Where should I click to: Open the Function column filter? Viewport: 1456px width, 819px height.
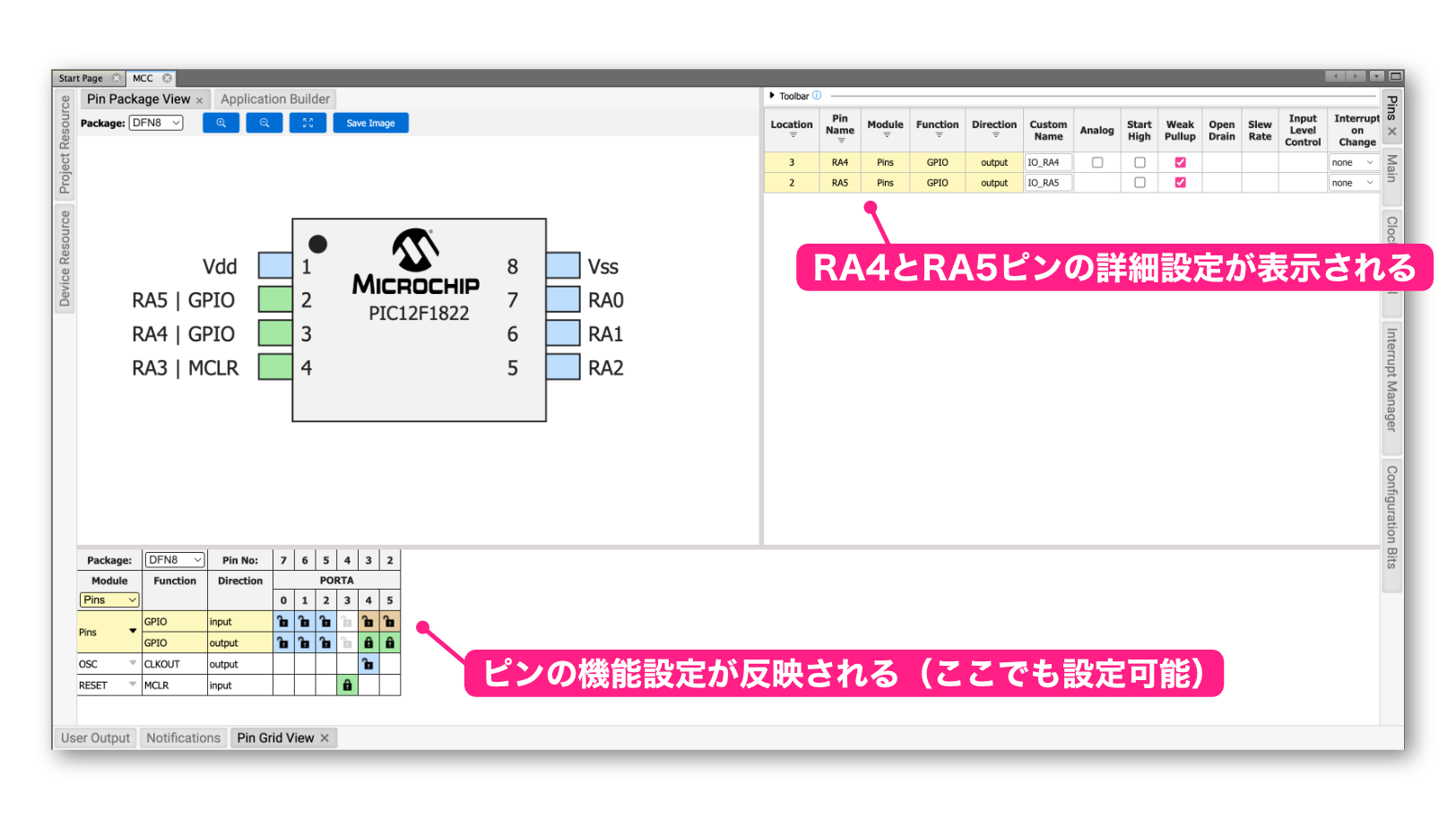(939, 135)
